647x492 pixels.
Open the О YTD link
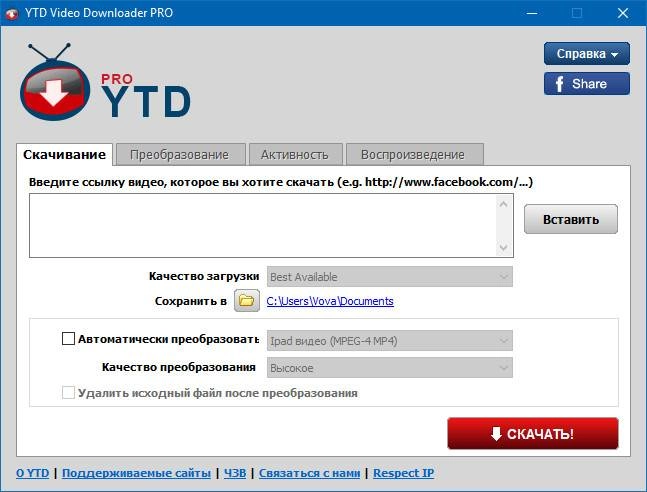[x=33, y=473]
